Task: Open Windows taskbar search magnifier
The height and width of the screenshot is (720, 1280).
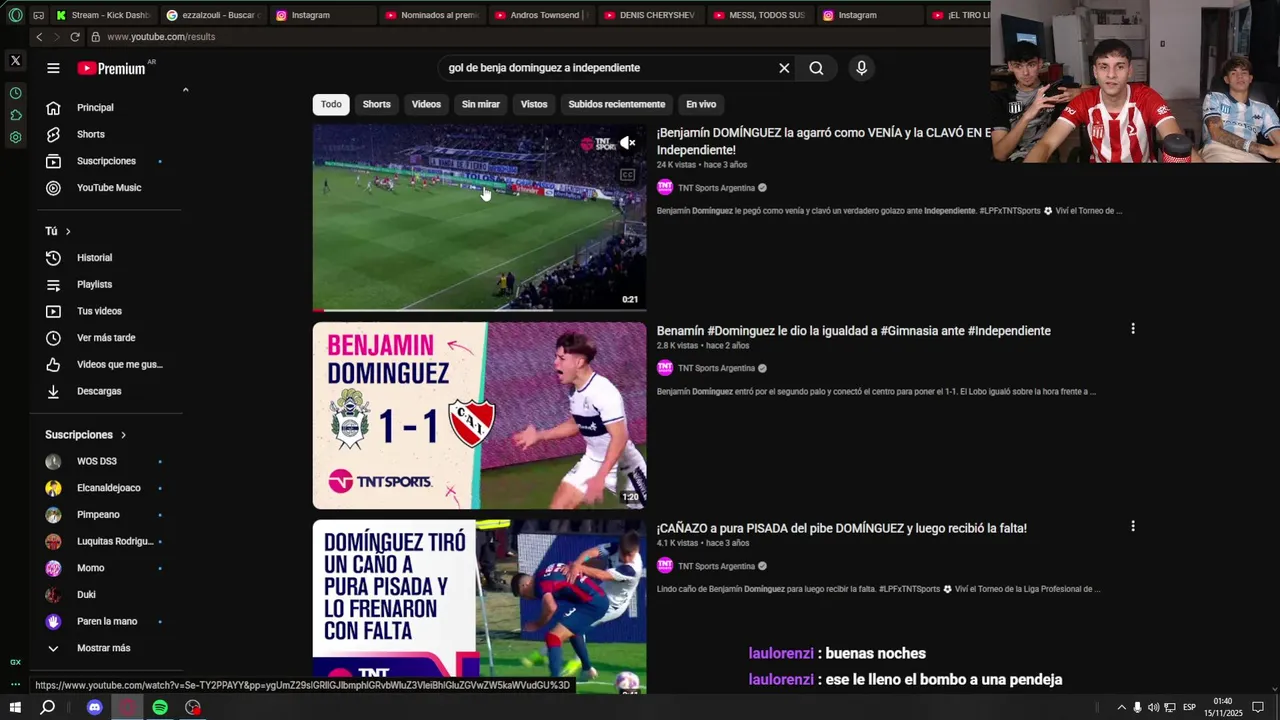Action: click(47, 707)
